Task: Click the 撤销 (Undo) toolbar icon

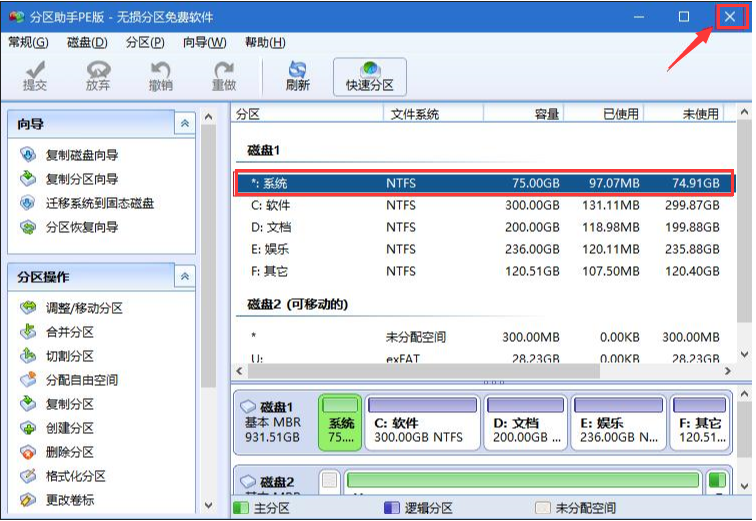Action: pos(160,76)
